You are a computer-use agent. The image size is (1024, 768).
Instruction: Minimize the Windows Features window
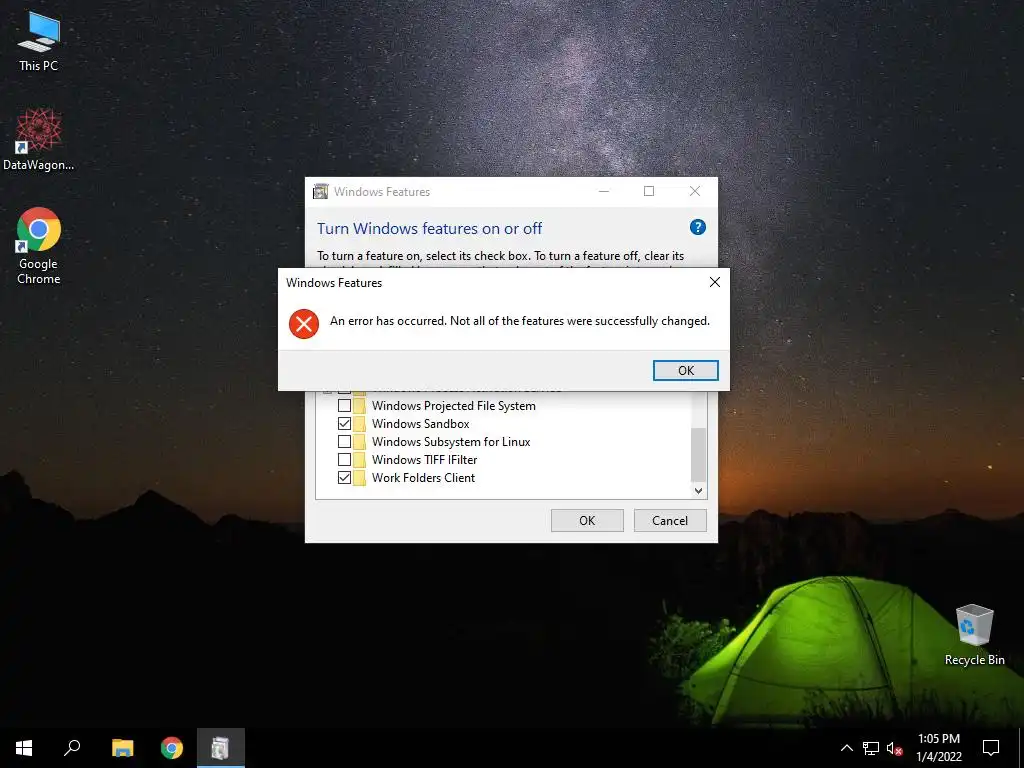click(x=604, y=191)
